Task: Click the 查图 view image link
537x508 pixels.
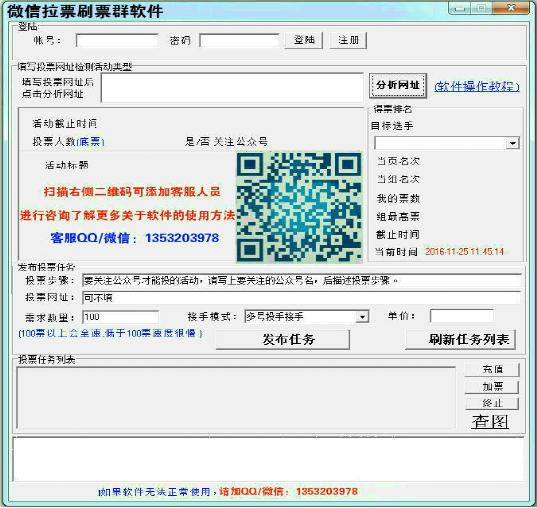Action: (490, 422)
